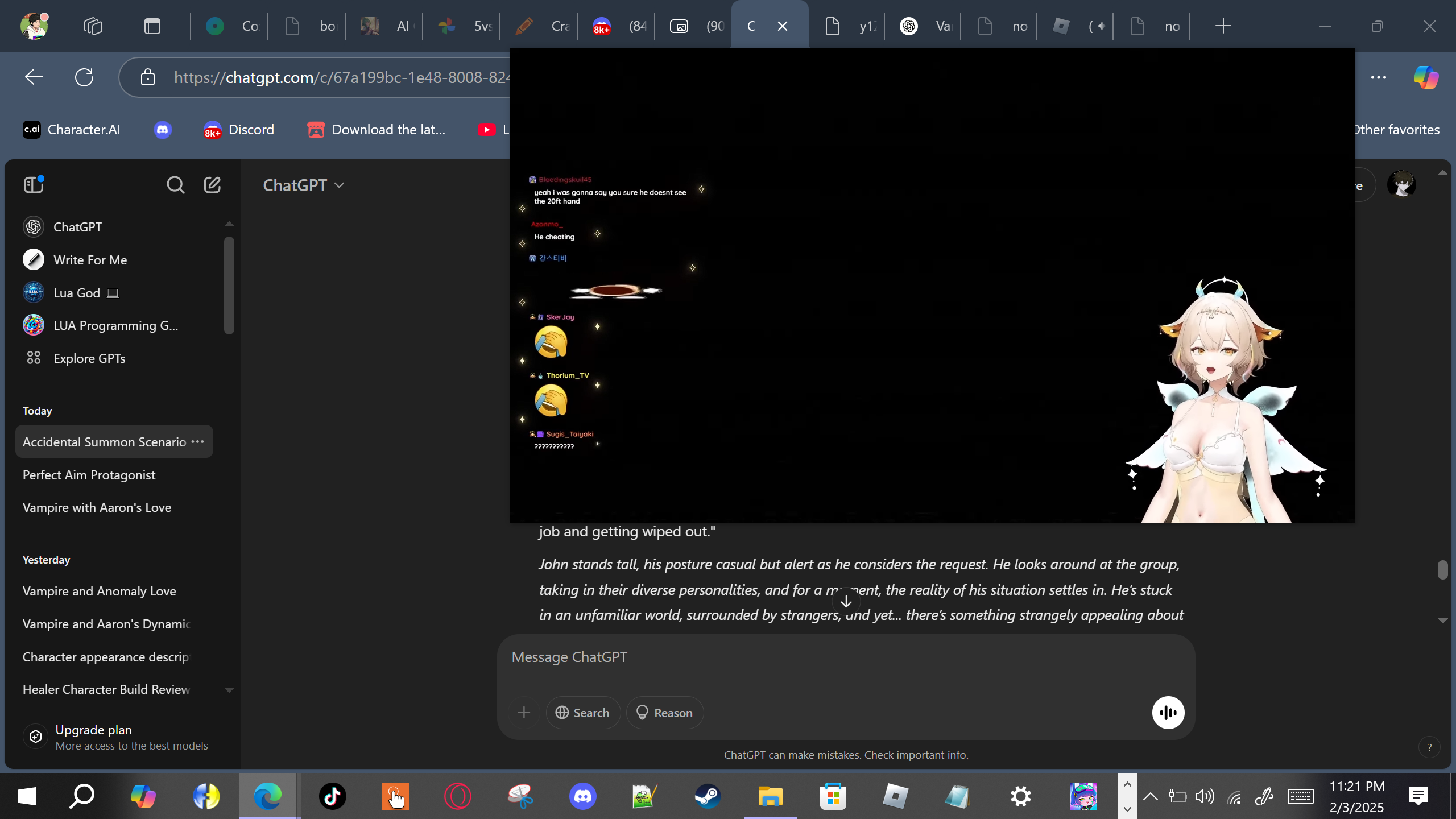
Task: Open the Healer Character Build Review chat
Action: [x=114, y=689]
